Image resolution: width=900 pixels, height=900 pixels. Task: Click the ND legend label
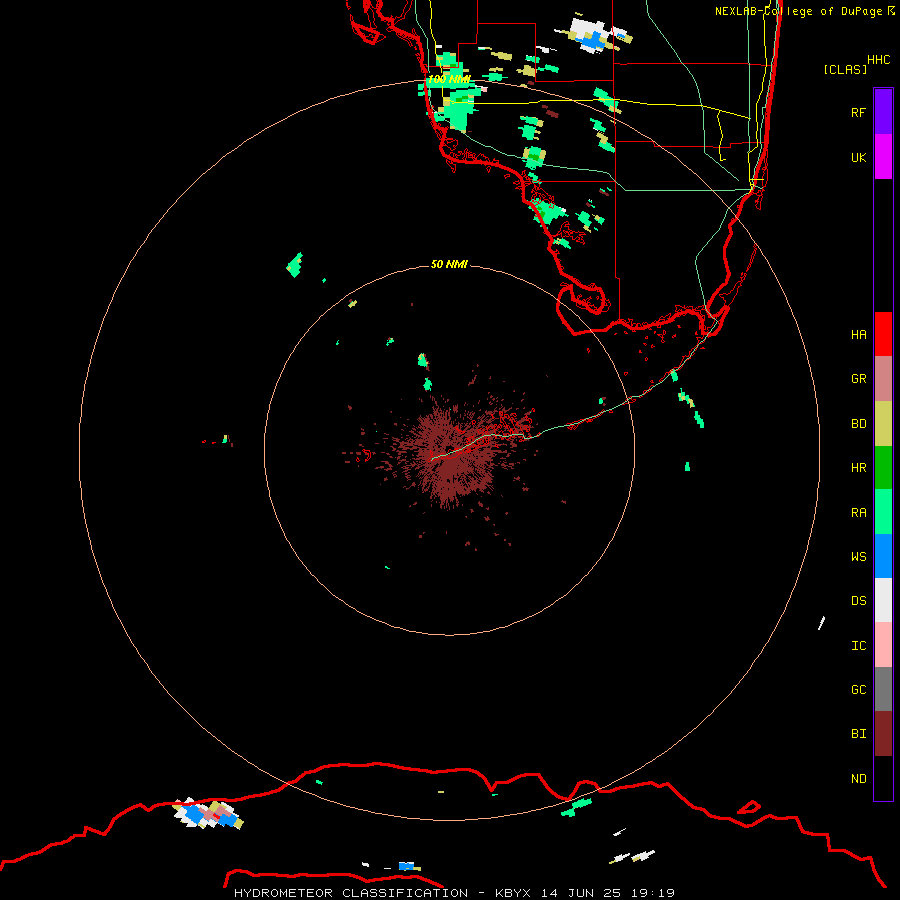point(858,778)
